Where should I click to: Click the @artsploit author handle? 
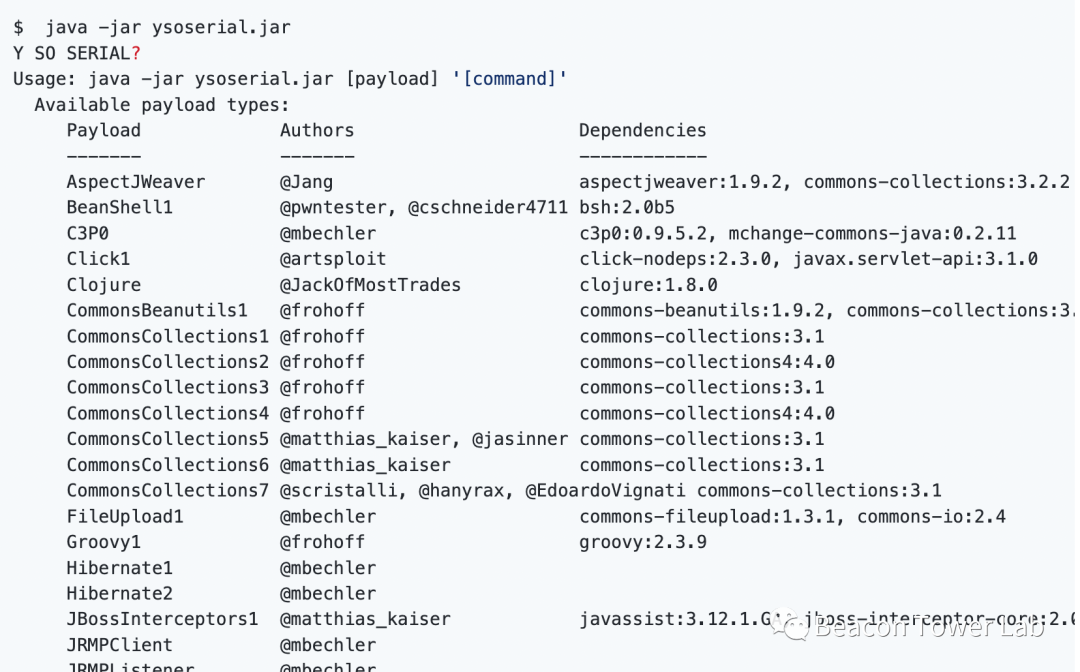pyautogui.click(x=332, y=259)
